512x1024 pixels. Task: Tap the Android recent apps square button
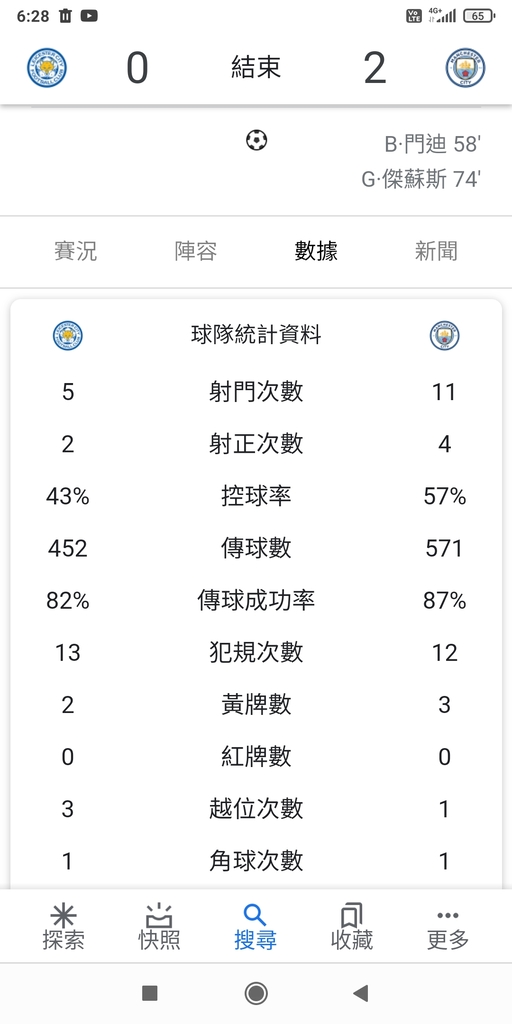pyautogui.click(x=150, y=993)
